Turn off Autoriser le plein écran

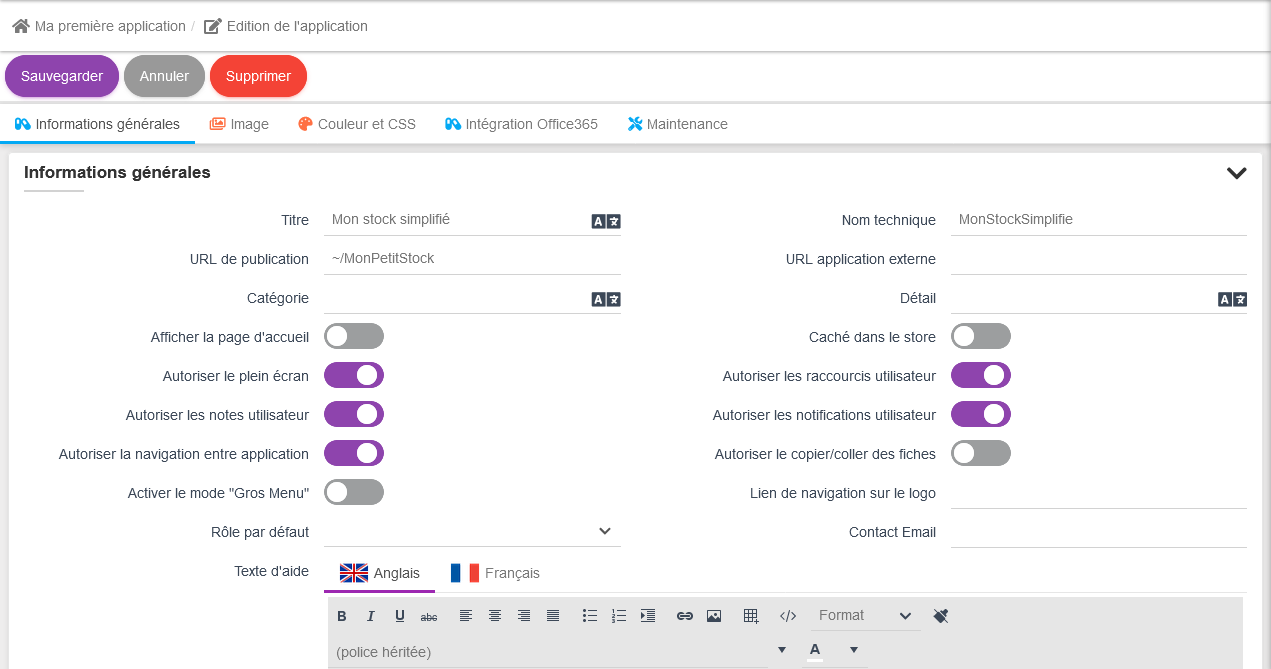(x=354, y=375)
